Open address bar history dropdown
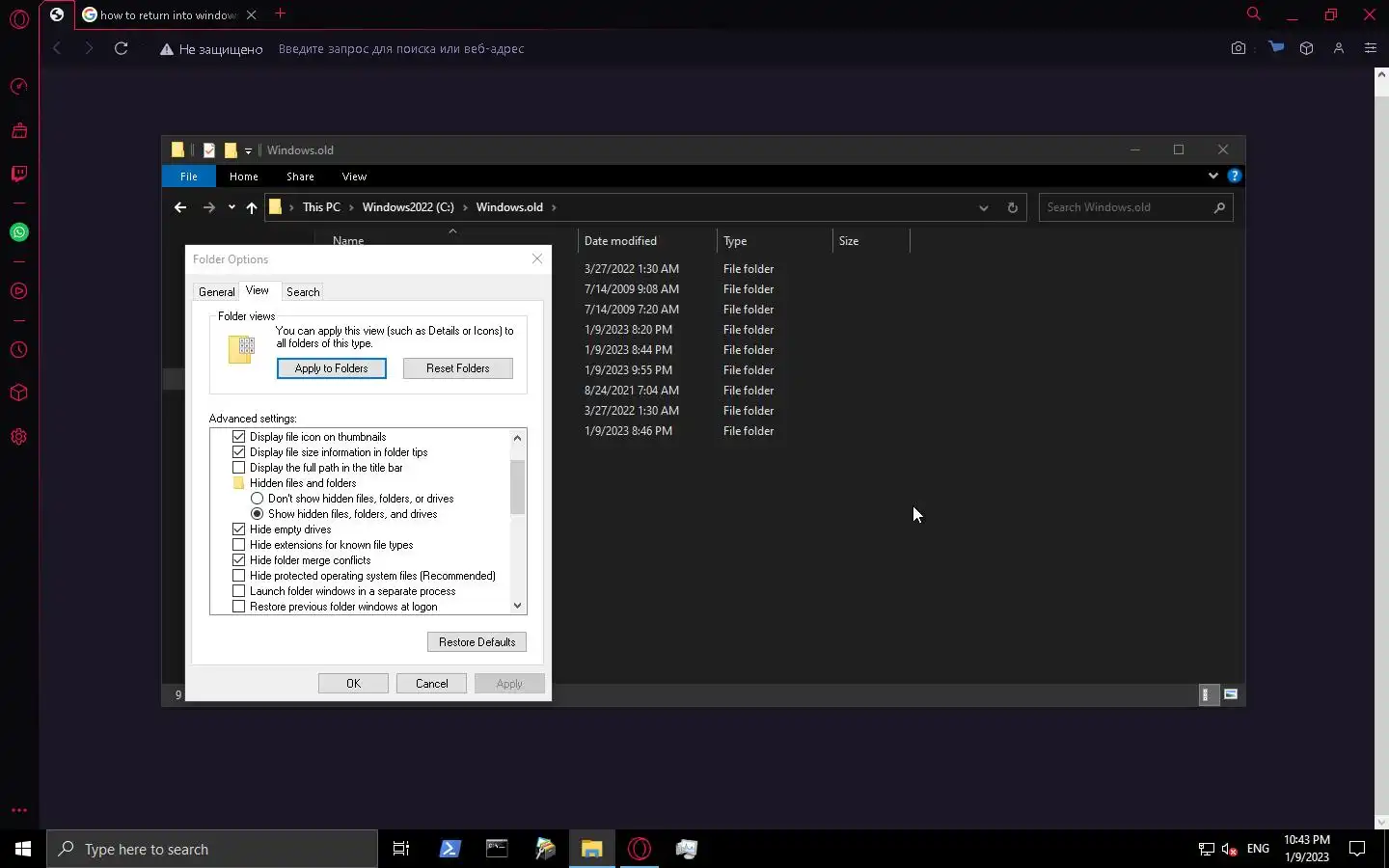 point(983,207)
